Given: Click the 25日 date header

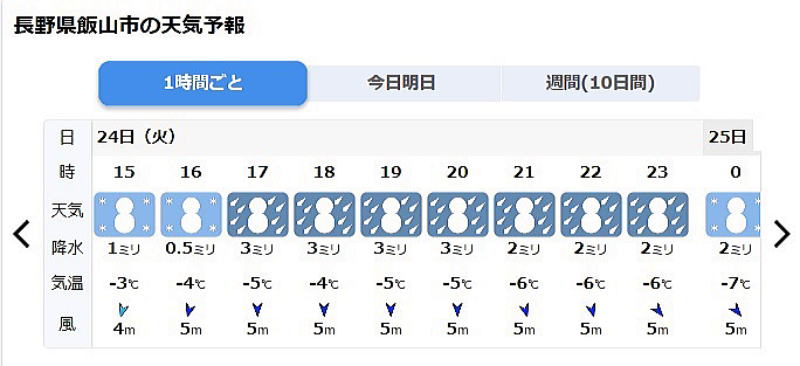Looking at the screenshot, I should point(727,137).
